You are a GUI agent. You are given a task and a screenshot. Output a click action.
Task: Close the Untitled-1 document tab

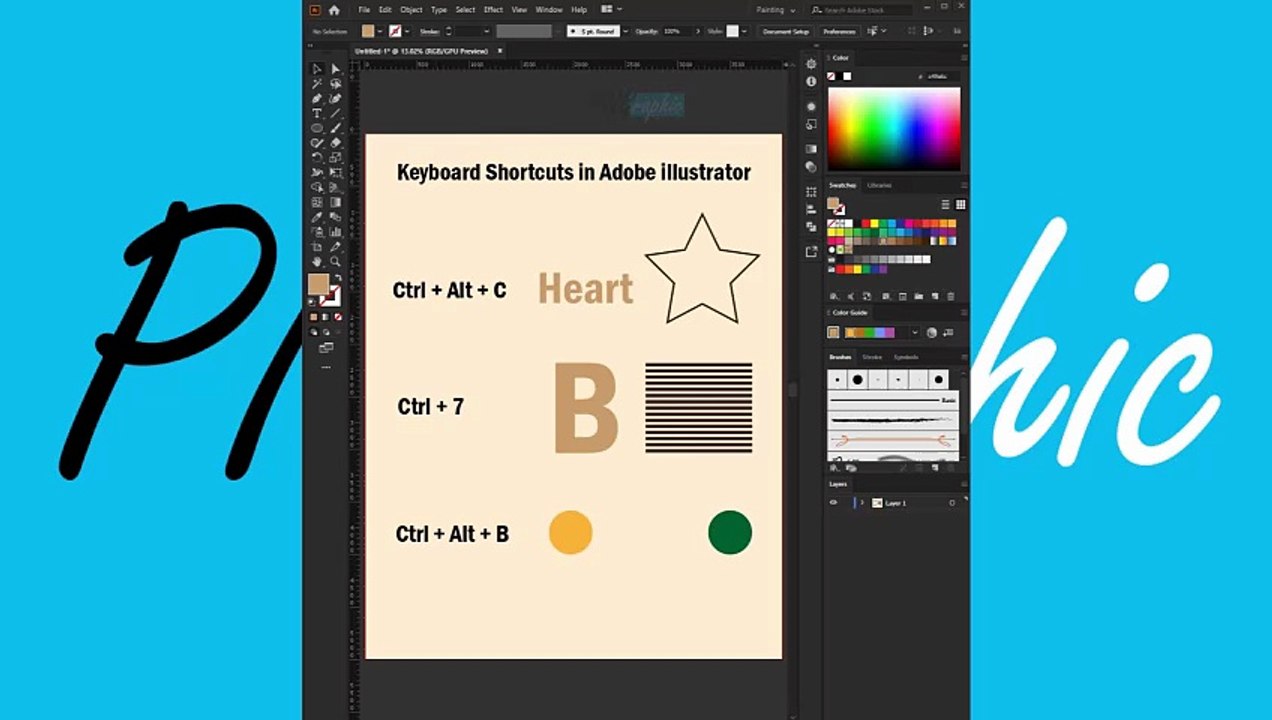click(500, 50)
